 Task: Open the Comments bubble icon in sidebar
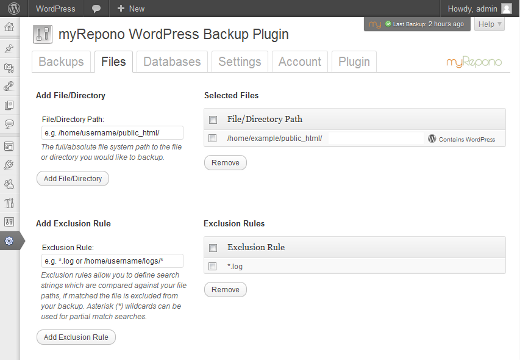[x=9, y=124]
